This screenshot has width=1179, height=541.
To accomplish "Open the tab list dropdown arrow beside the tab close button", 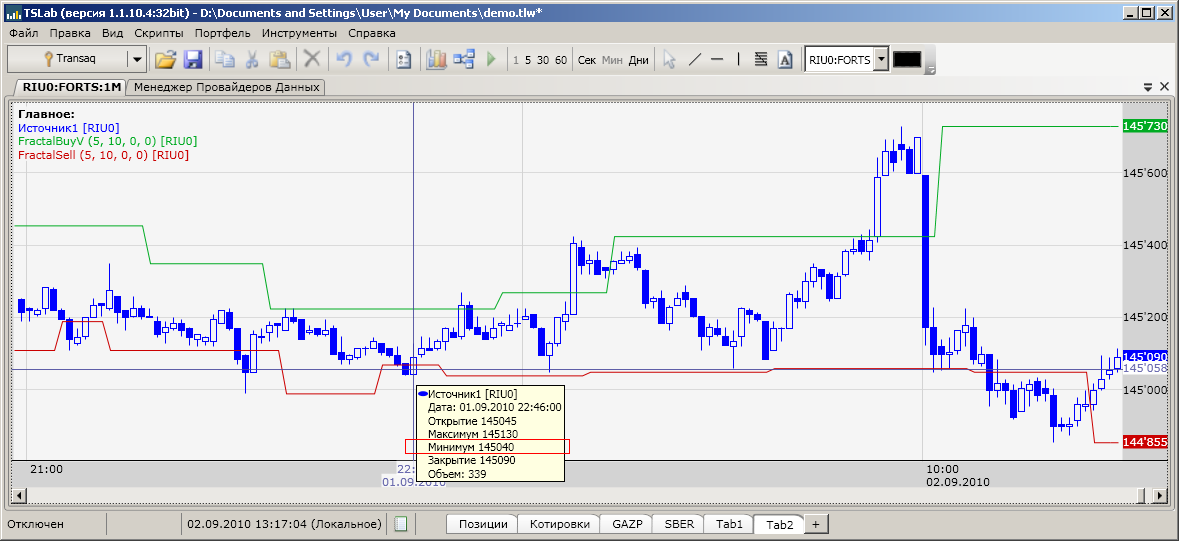I will click(1148, 87).
